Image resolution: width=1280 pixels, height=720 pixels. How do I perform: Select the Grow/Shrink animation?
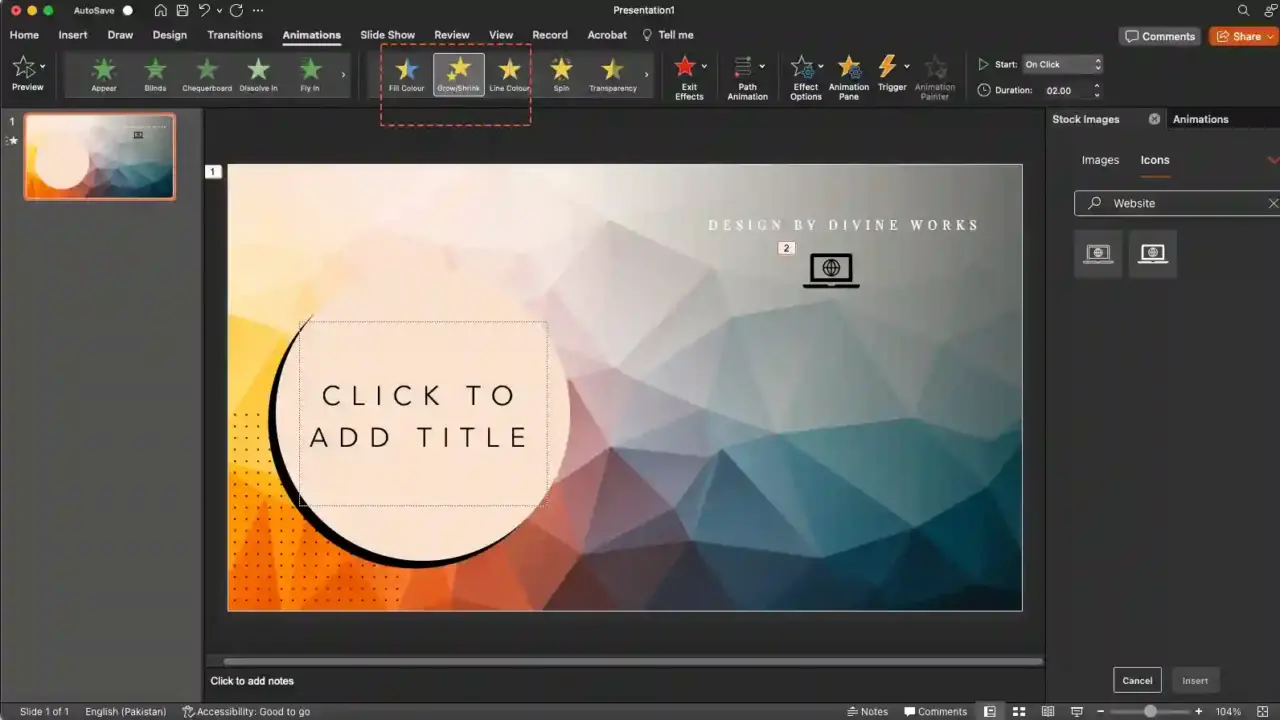458,70
